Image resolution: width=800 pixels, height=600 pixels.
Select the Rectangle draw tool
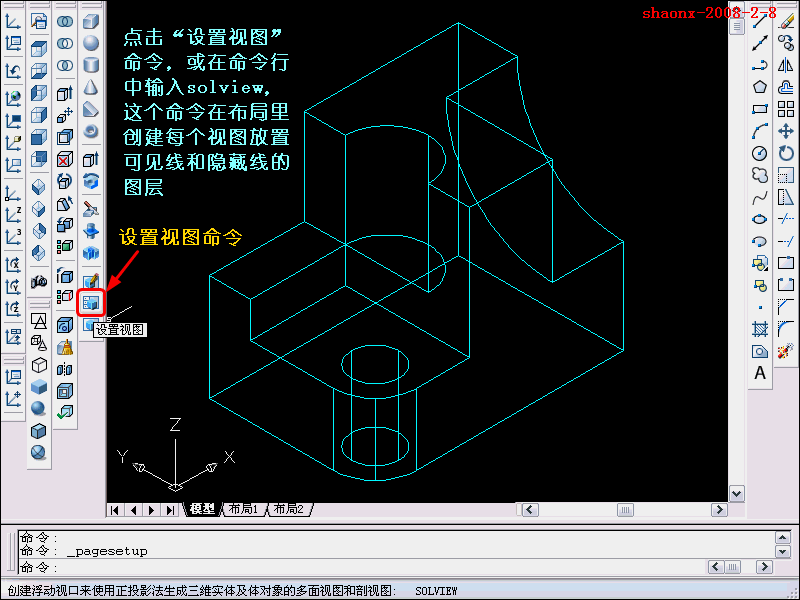[x=760, y=109]
